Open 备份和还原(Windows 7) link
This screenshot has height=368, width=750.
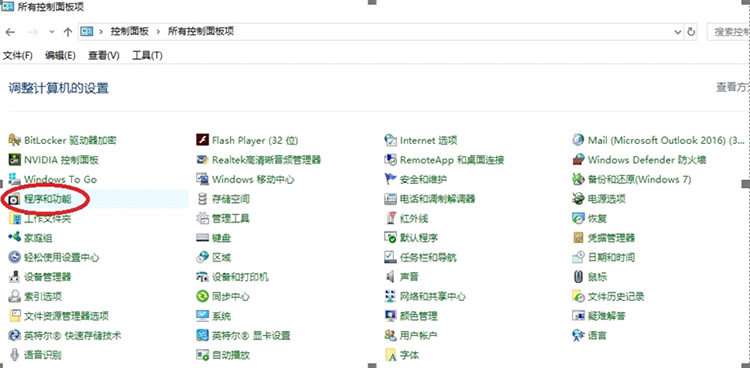click(x=640, y=179)
